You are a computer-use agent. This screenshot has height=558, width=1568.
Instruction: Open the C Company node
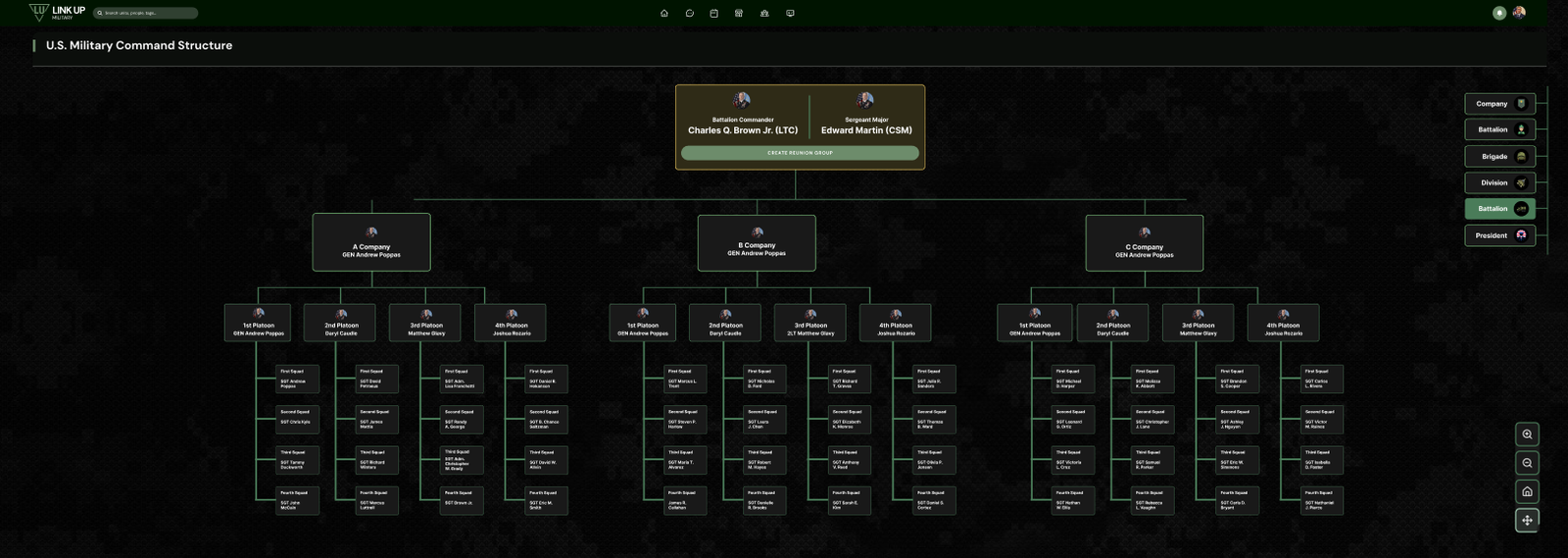click(x=1144, y=243)
